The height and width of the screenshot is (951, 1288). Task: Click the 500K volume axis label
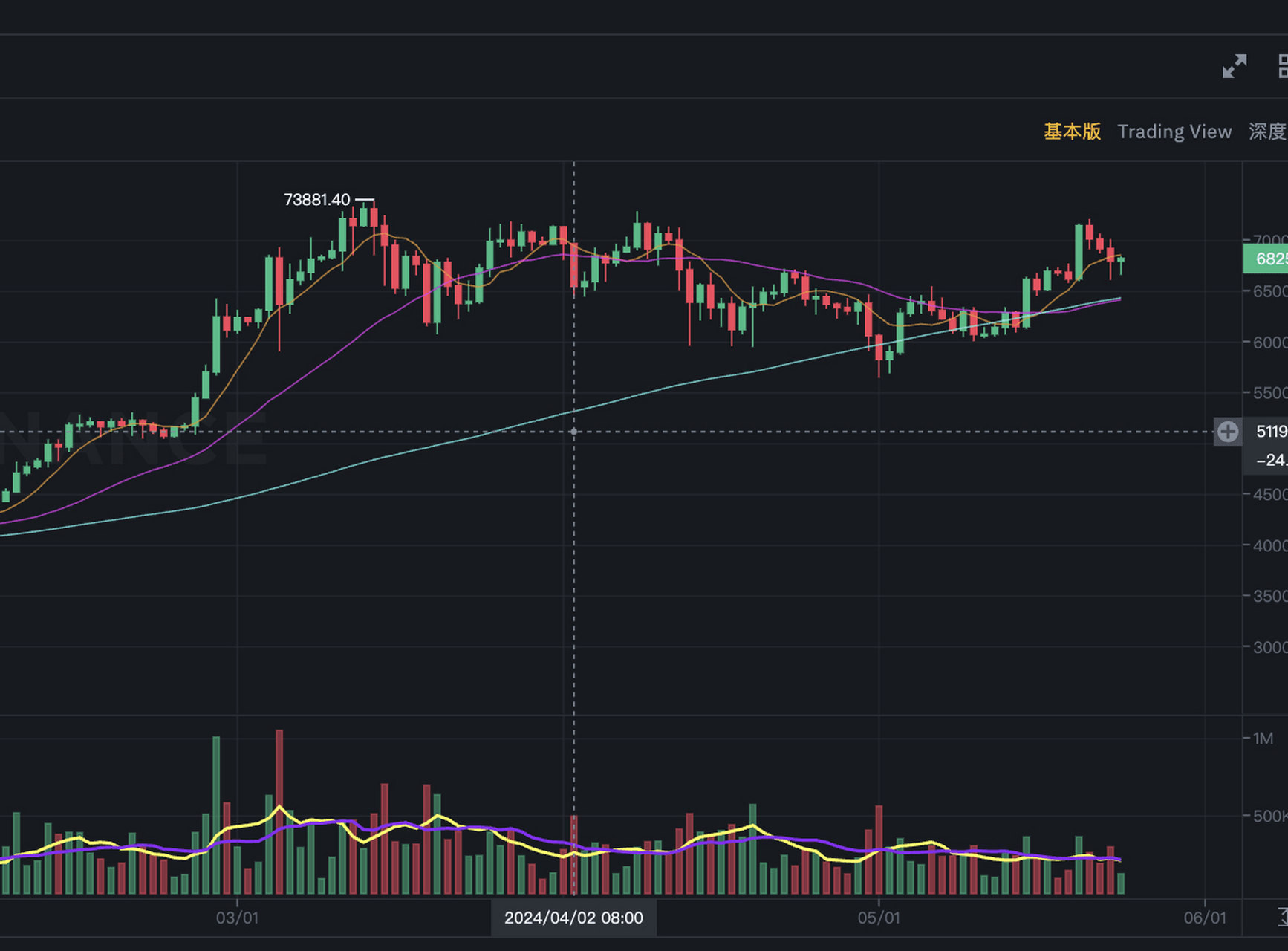point(1270,816)
